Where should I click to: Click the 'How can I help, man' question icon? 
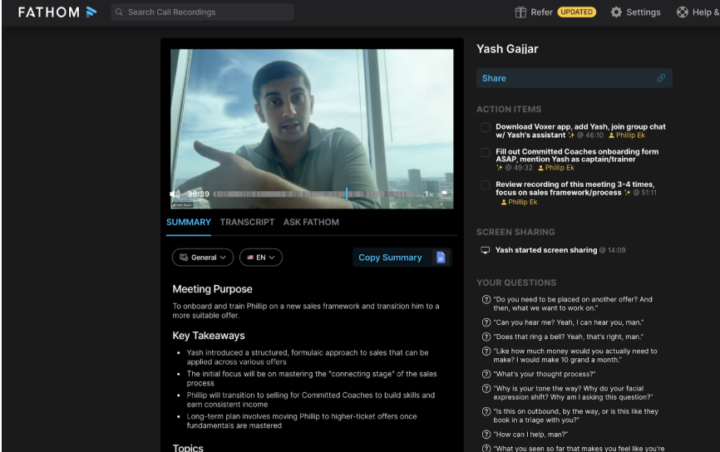[x=486, y=435]
